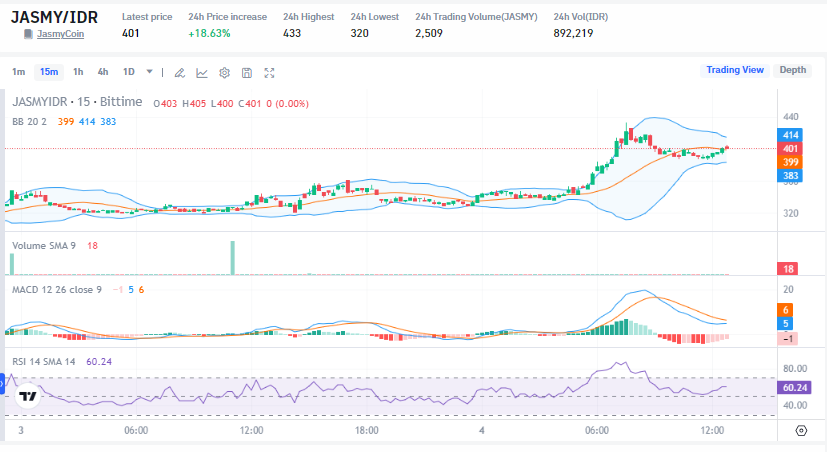The height and width of the screenshot is (452, 827).
Task: Open the JasmyCoin link
Action: tap(61, 34)
